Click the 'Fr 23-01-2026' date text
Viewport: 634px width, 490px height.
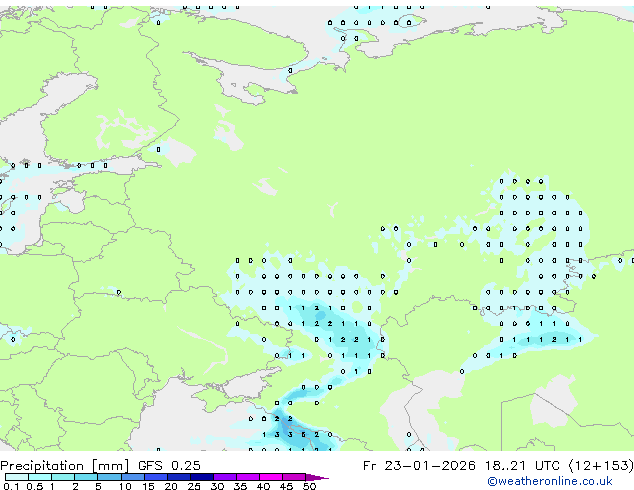[419, 466]
